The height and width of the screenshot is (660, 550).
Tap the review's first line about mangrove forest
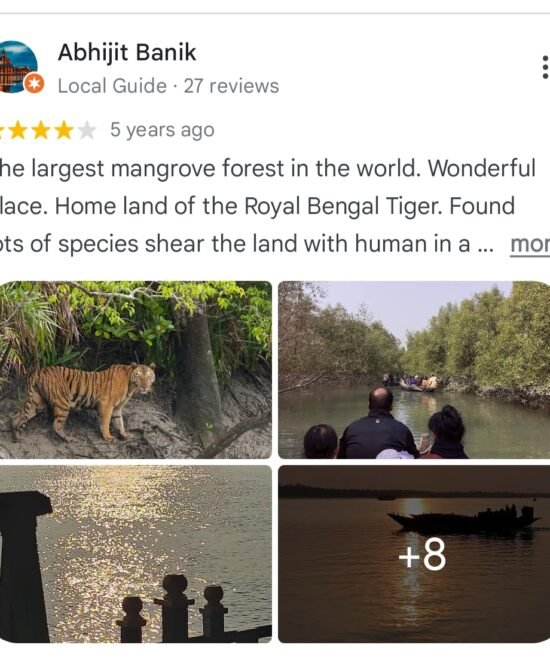coord(268,168)
